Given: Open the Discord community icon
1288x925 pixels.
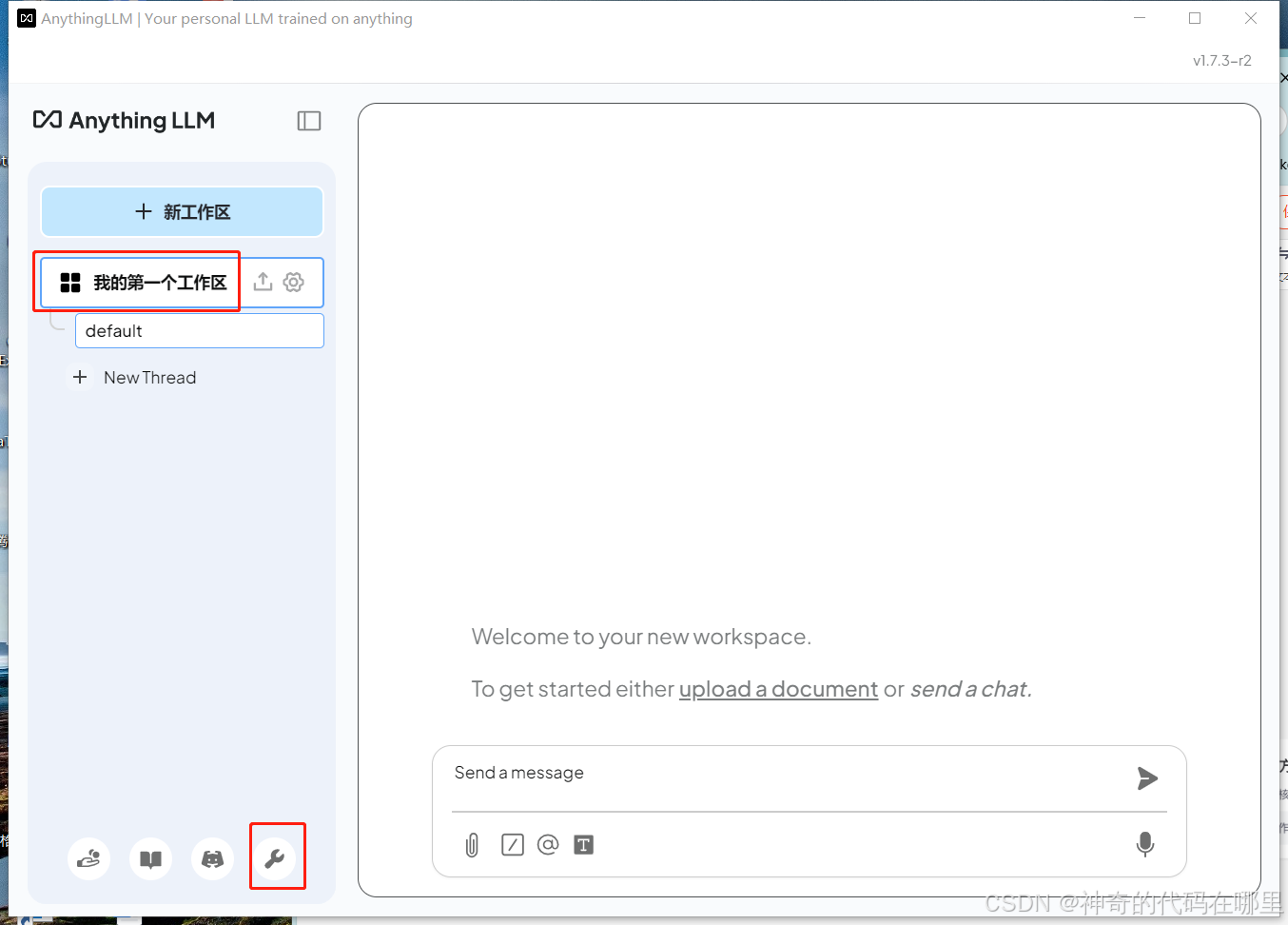Looking at the screenshot, I should pos(212,859).
